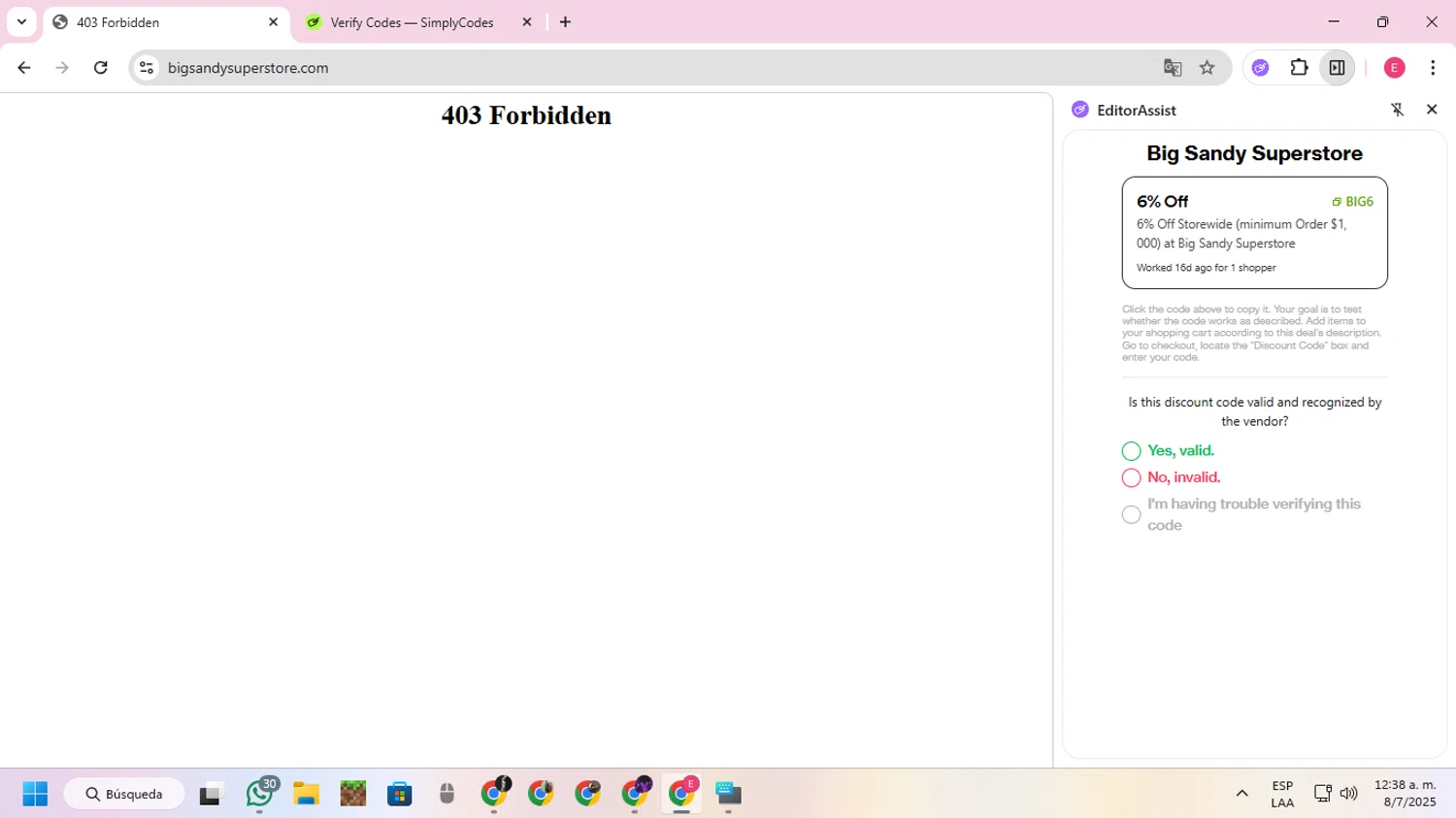Click the Búsqueda taskbar search box

tap(124, 794)
